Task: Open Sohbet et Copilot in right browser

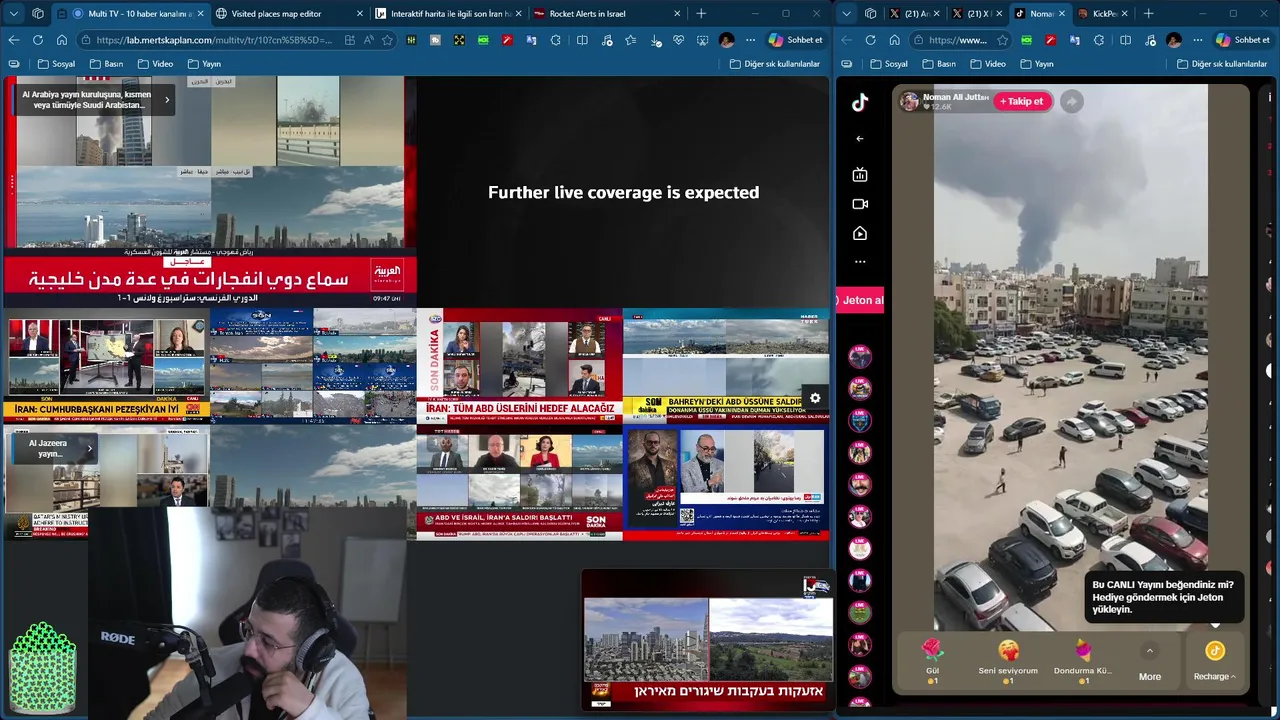Action: tap(1242, 40)
